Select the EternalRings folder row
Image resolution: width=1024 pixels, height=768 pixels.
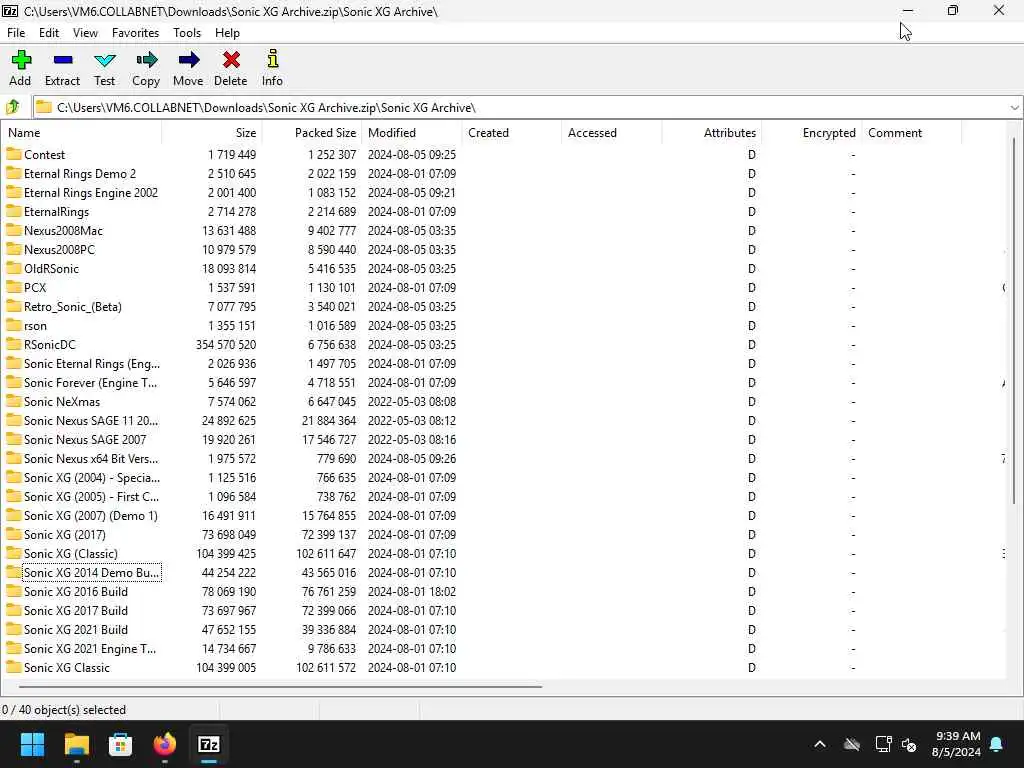[x=503, y=212]
